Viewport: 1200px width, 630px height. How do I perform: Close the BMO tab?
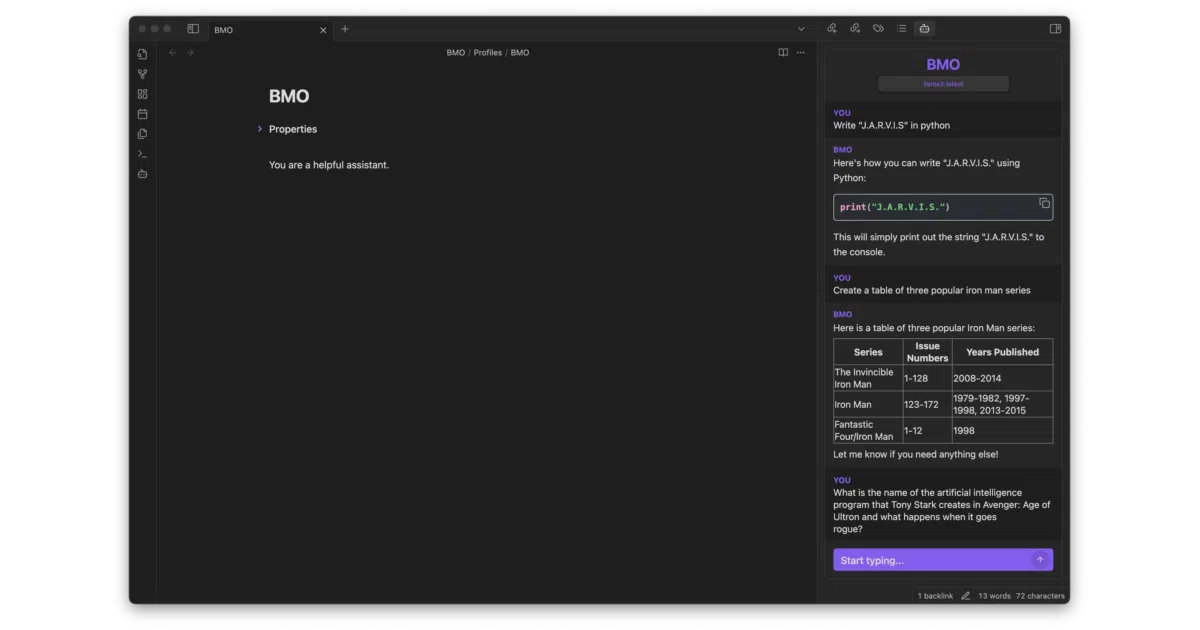(323, 30)
